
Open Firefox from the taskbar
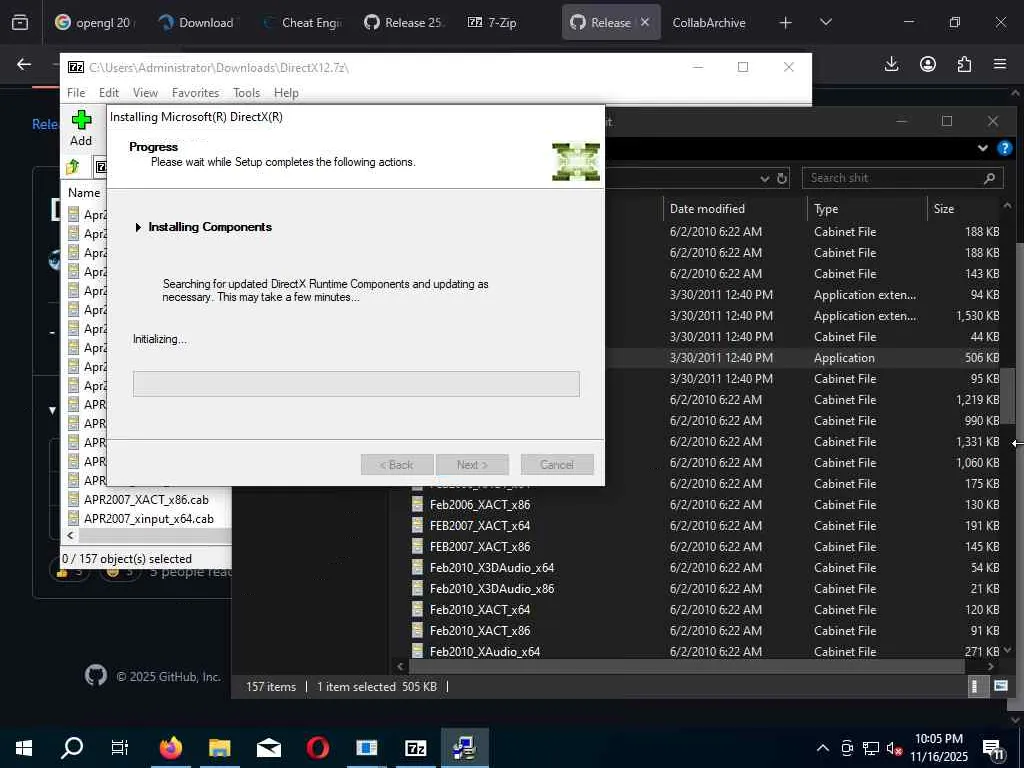point(170,748)
